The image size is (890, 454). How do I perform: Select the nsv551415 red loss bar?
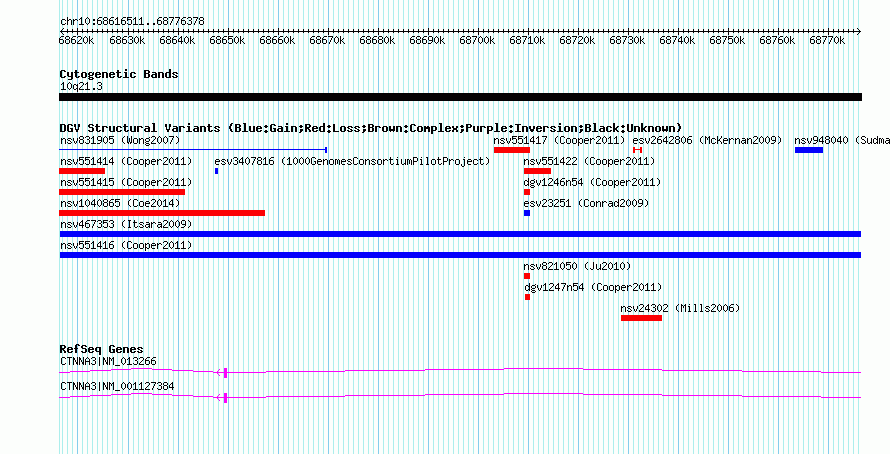[x=122, y=192]
